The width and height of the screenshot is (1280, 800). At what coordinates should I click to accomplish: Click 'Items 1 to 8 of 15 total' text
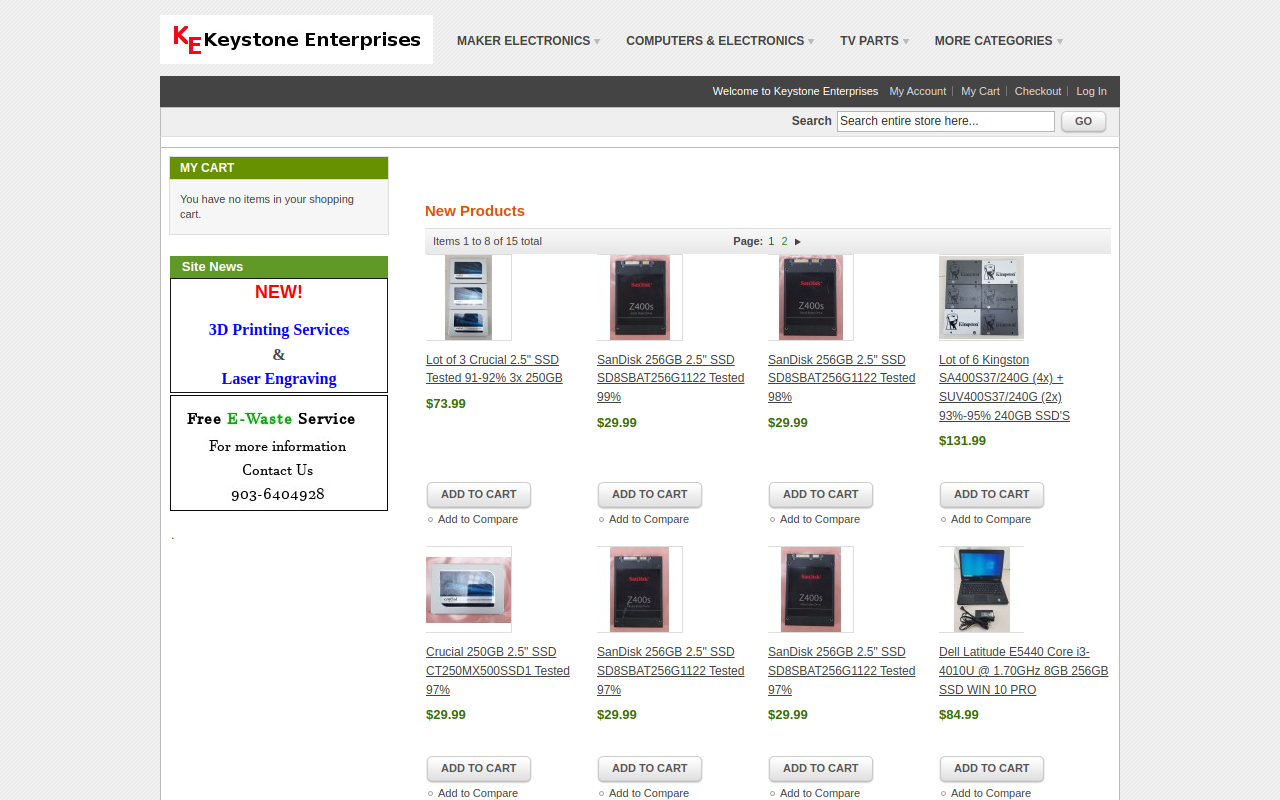(487, 241)
